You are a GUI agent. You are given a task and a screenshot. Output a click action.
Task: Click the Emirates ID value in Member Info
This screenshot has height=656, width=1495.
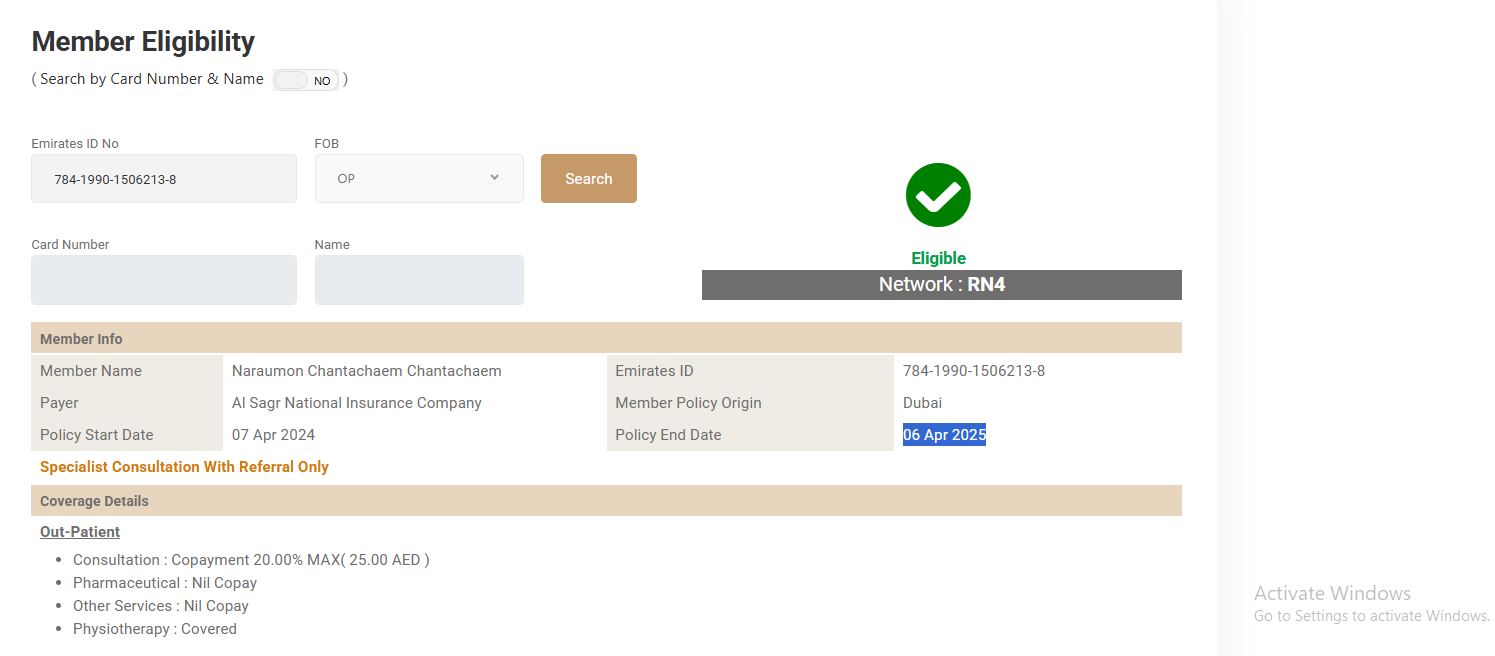pyautogui.click(x=973, y=371)
